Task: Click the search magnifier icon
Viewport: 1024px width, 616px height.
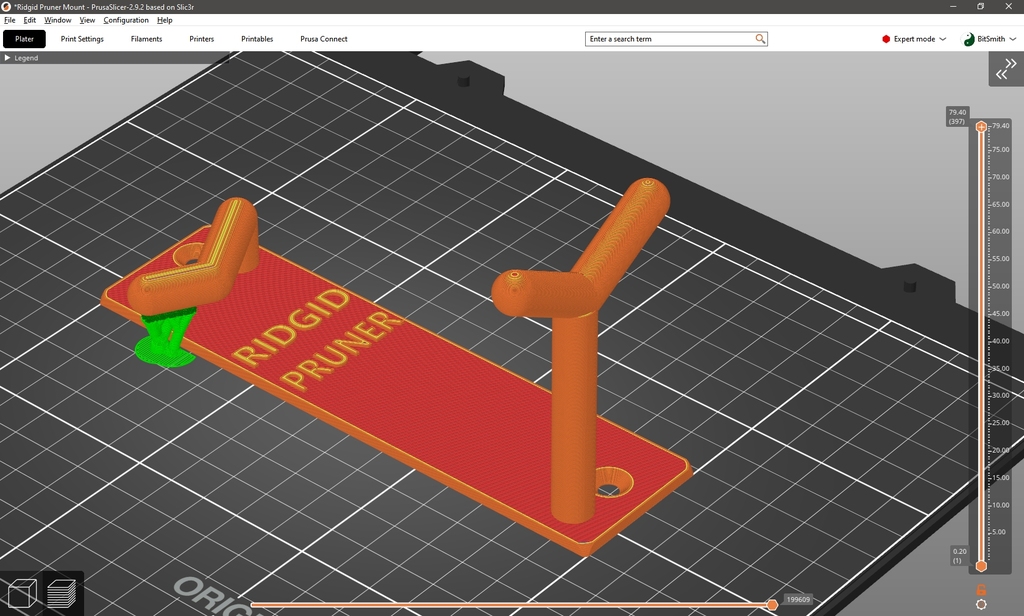Action: click(760, 39)
